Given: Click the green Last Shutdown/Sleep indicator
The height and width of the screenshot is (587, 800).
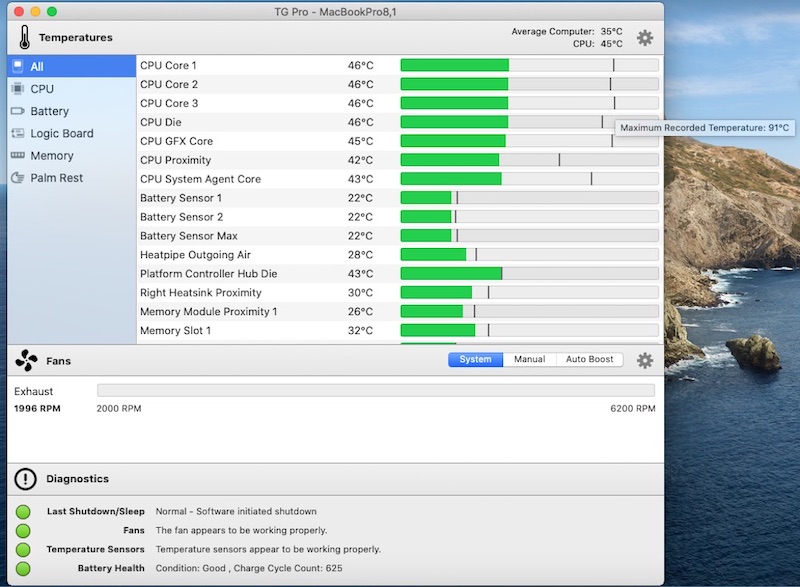Looking at the screenshot, I should pos(23,511).
